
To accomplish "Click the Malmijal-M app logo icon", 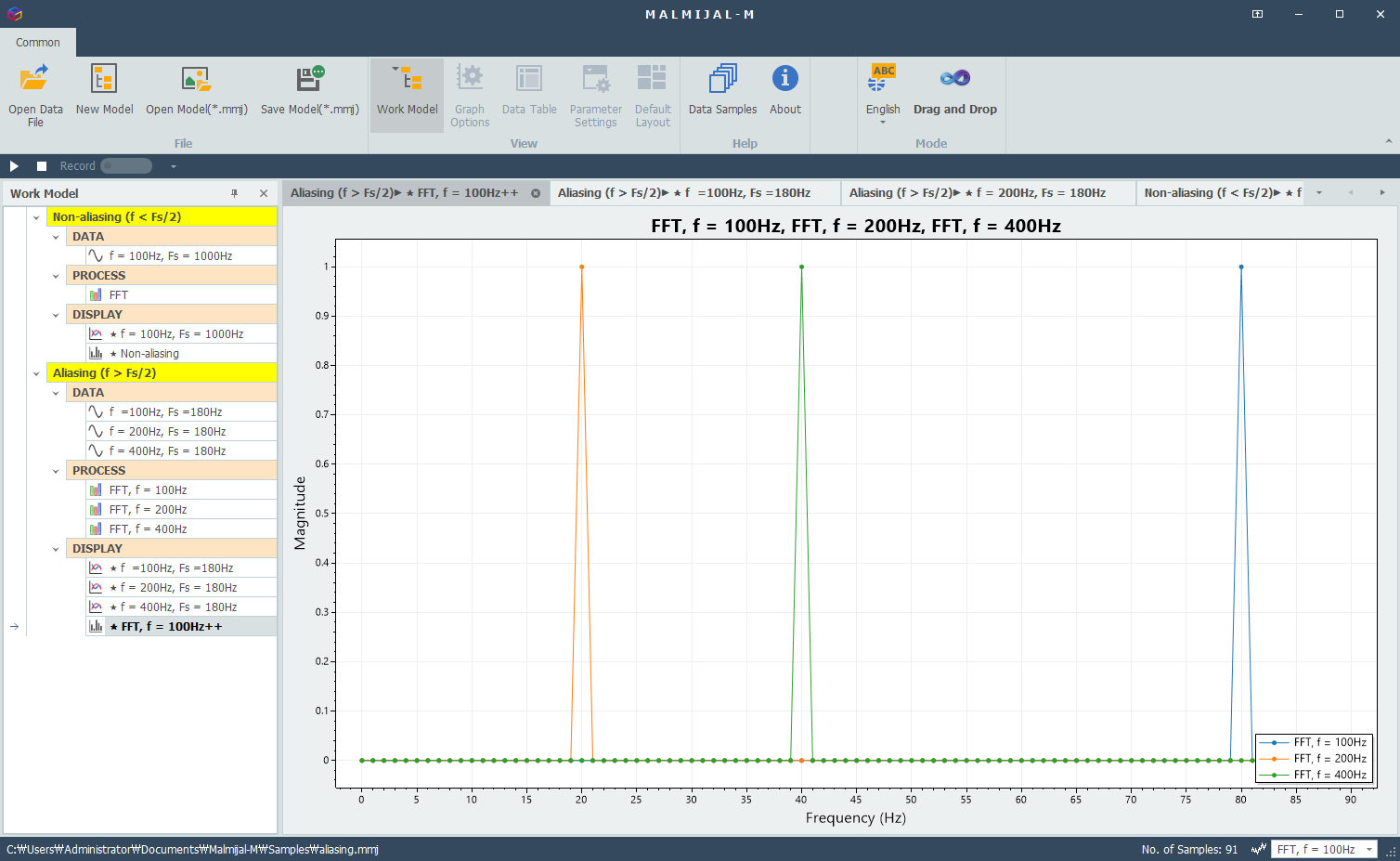I will (x=14, y=14).
